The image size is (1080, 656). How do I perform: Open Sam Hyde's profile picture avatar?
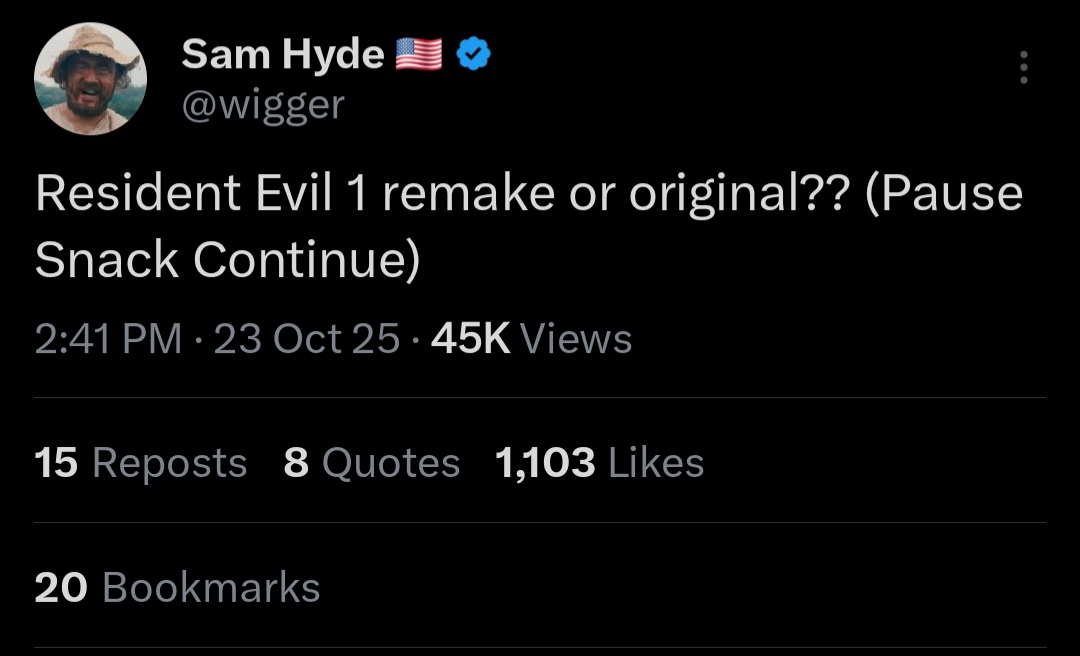(x=90, y=79)
